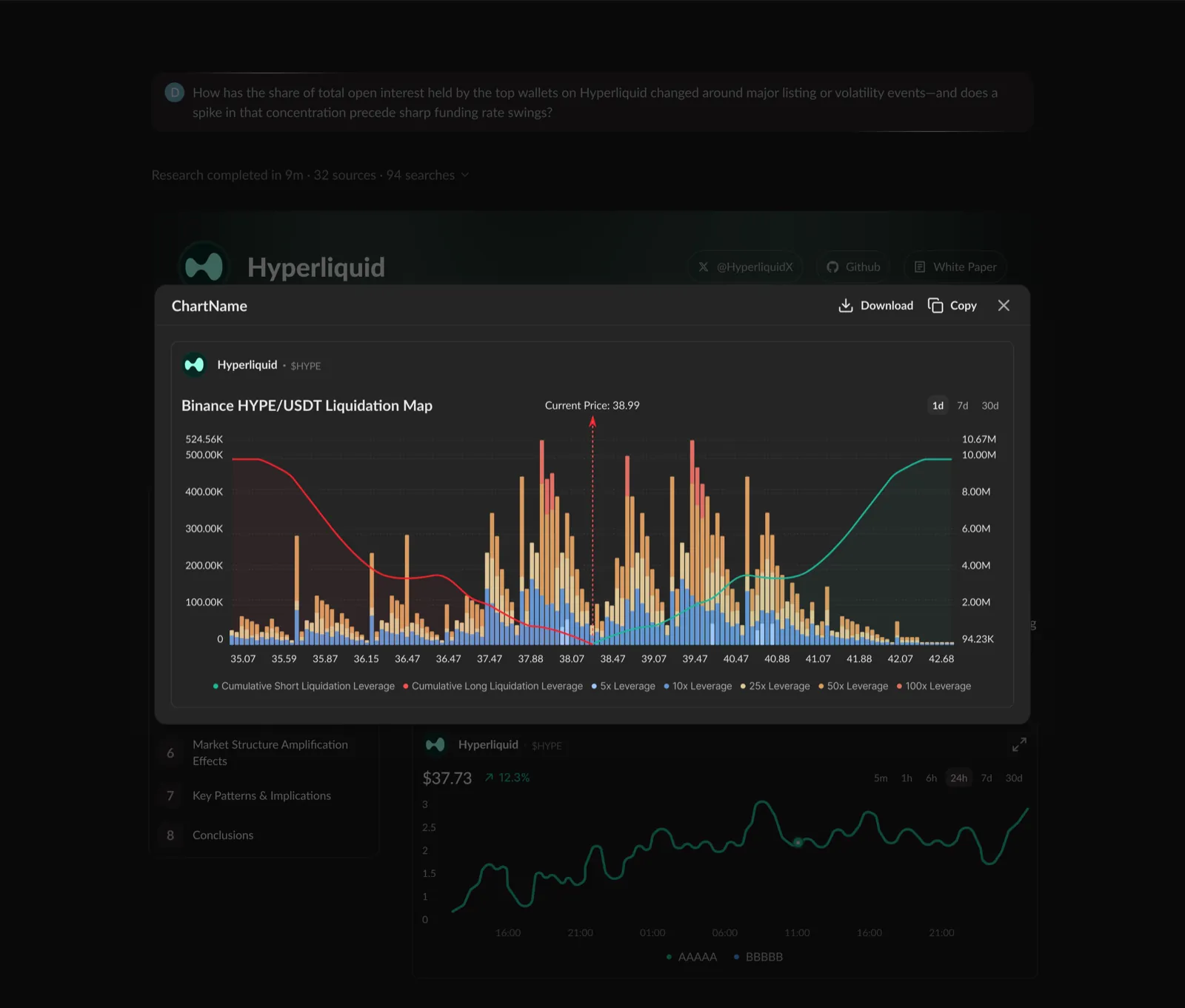The height and width of the screenshot is (1008, 1185).
Task: Click the large Hyperliquid page logo
Action: [204, 267]
